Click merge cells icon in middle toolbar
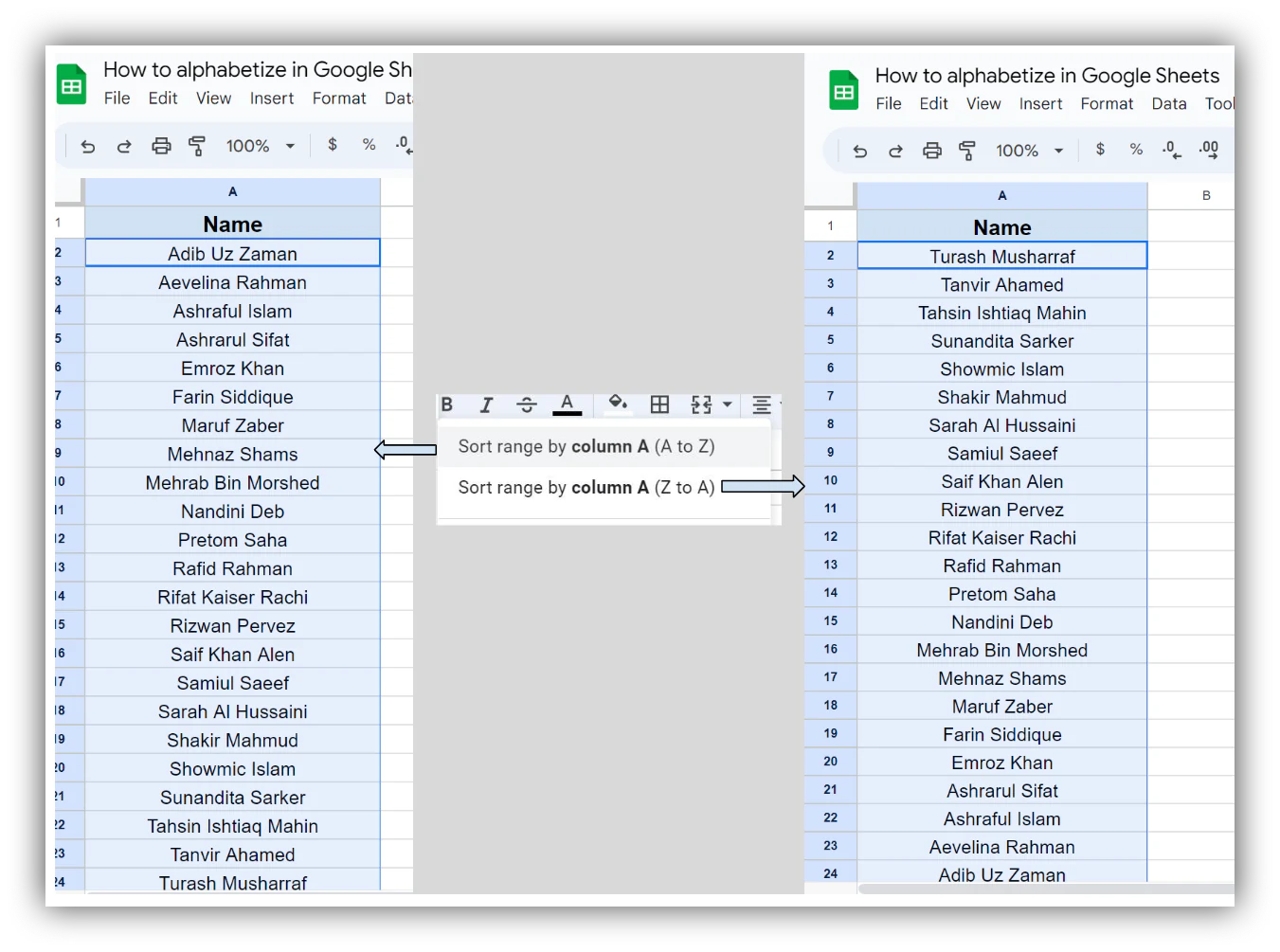Screen dimensions: 1280x952 coord(701,404)
